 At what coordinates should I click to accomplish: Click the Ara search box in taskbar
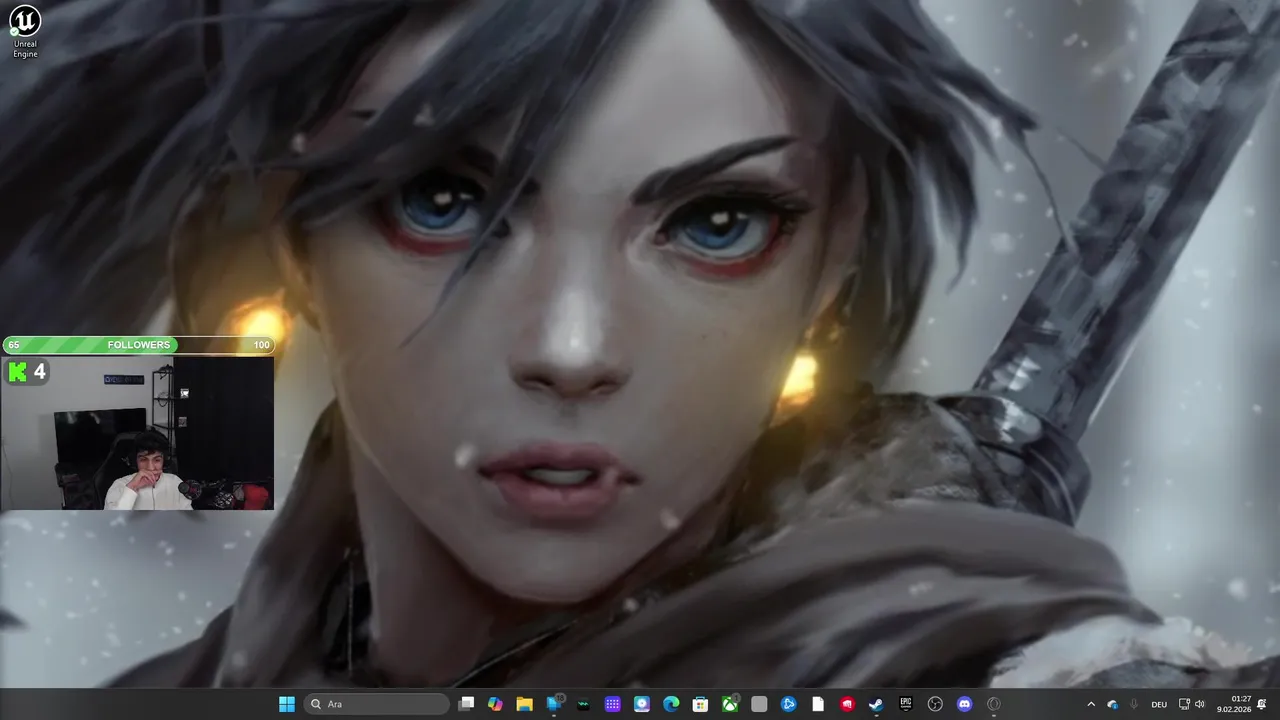(x=377, y=704)
